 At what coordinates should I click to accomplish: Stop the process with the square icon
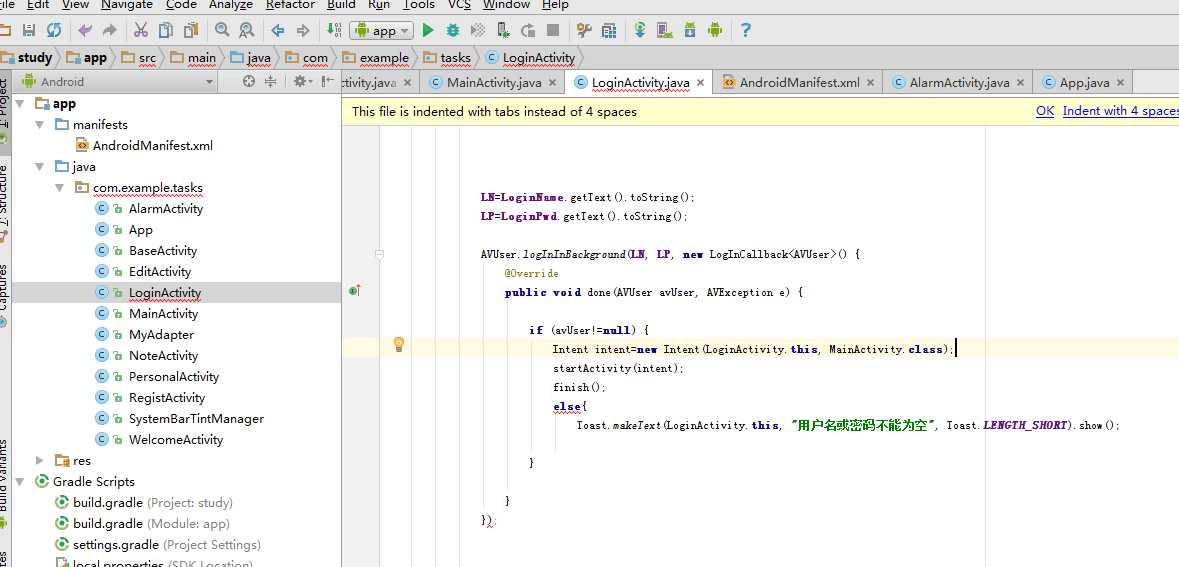point(553,30)
